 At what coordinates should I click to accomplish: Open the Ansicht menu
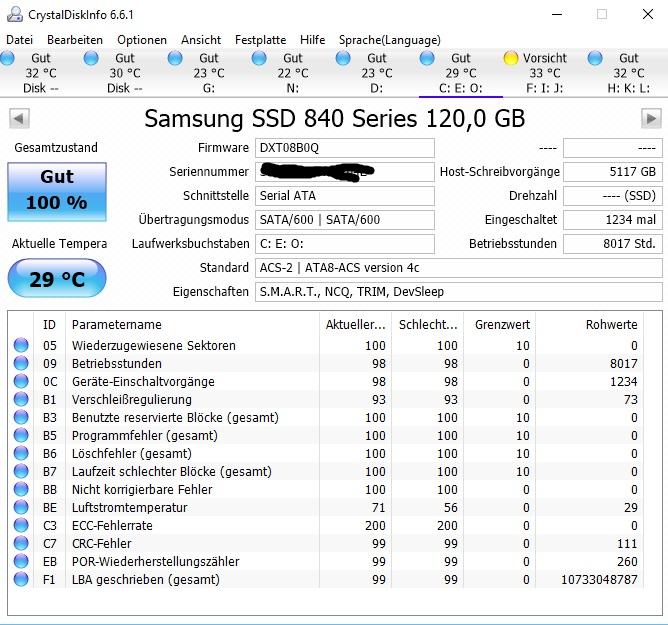tap(201, 40)
